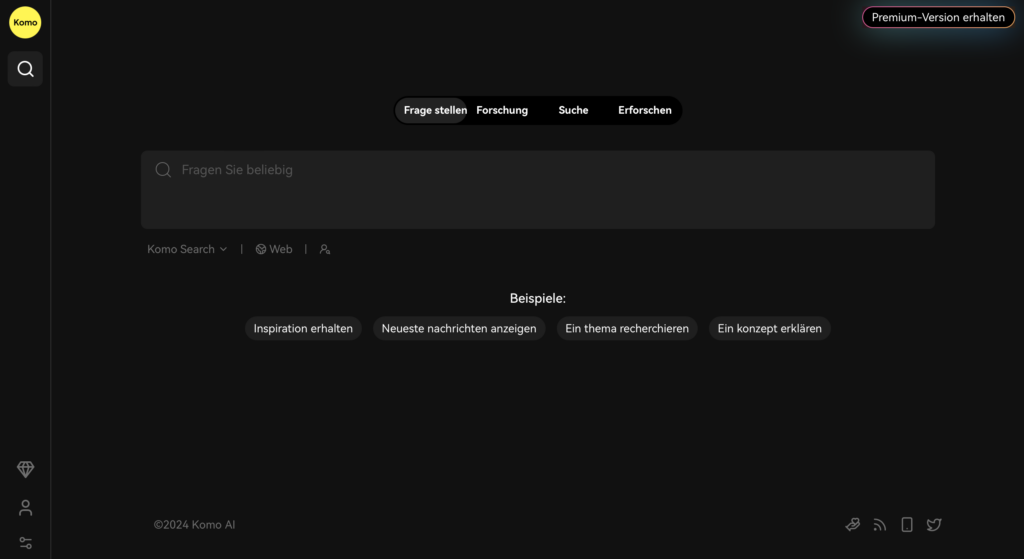This screenshot has width=1024, height=559.
Task: Click the people search persona icon
Action: (325, 249)
